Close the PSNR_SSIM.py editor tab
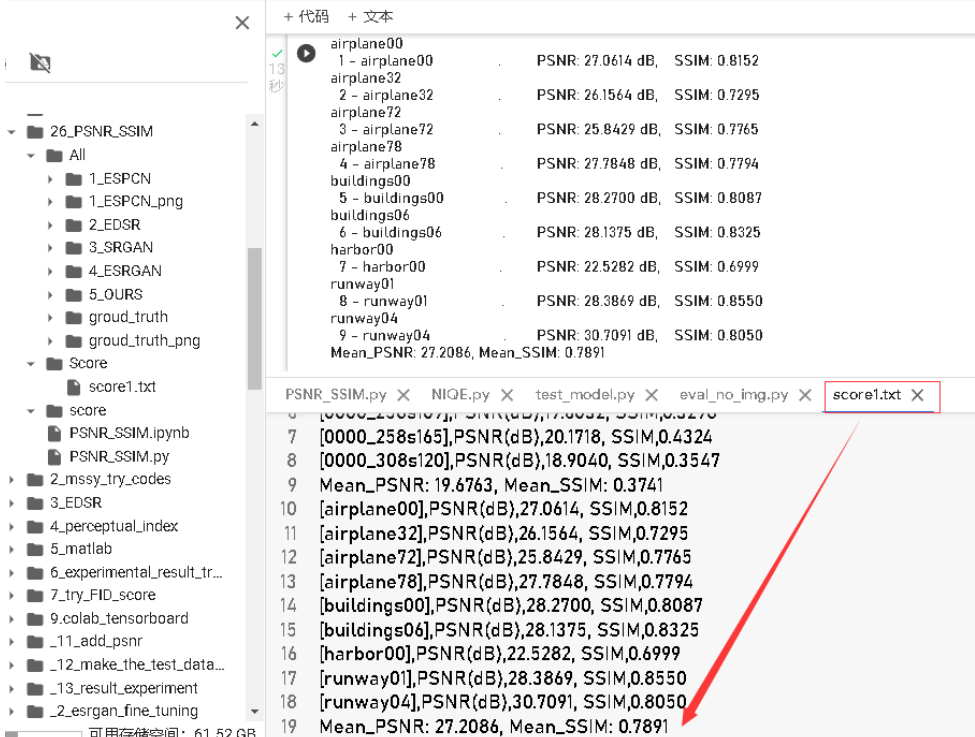 404,395
